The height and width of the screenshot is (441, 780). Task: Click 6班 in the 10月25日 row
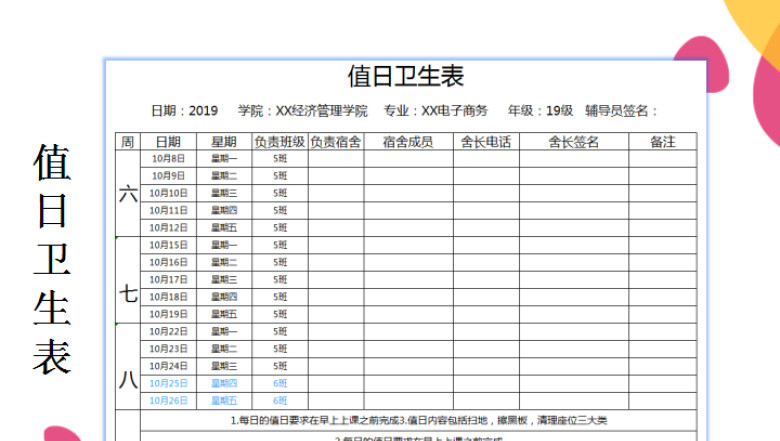tap(280, 383)
